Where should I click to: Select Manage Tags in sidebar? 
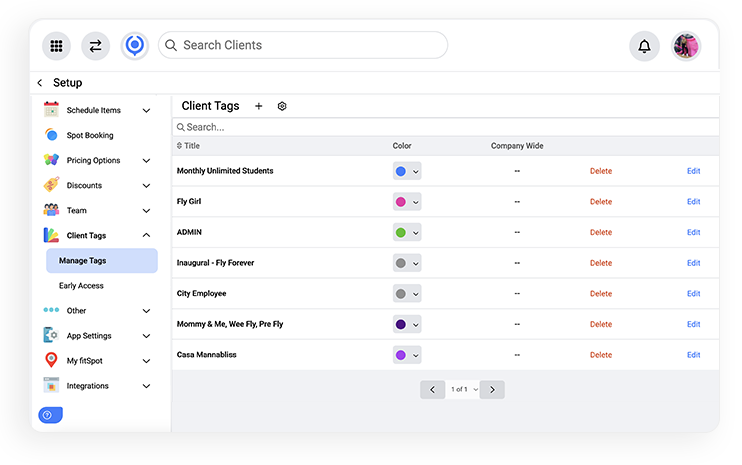coord(102,261)
